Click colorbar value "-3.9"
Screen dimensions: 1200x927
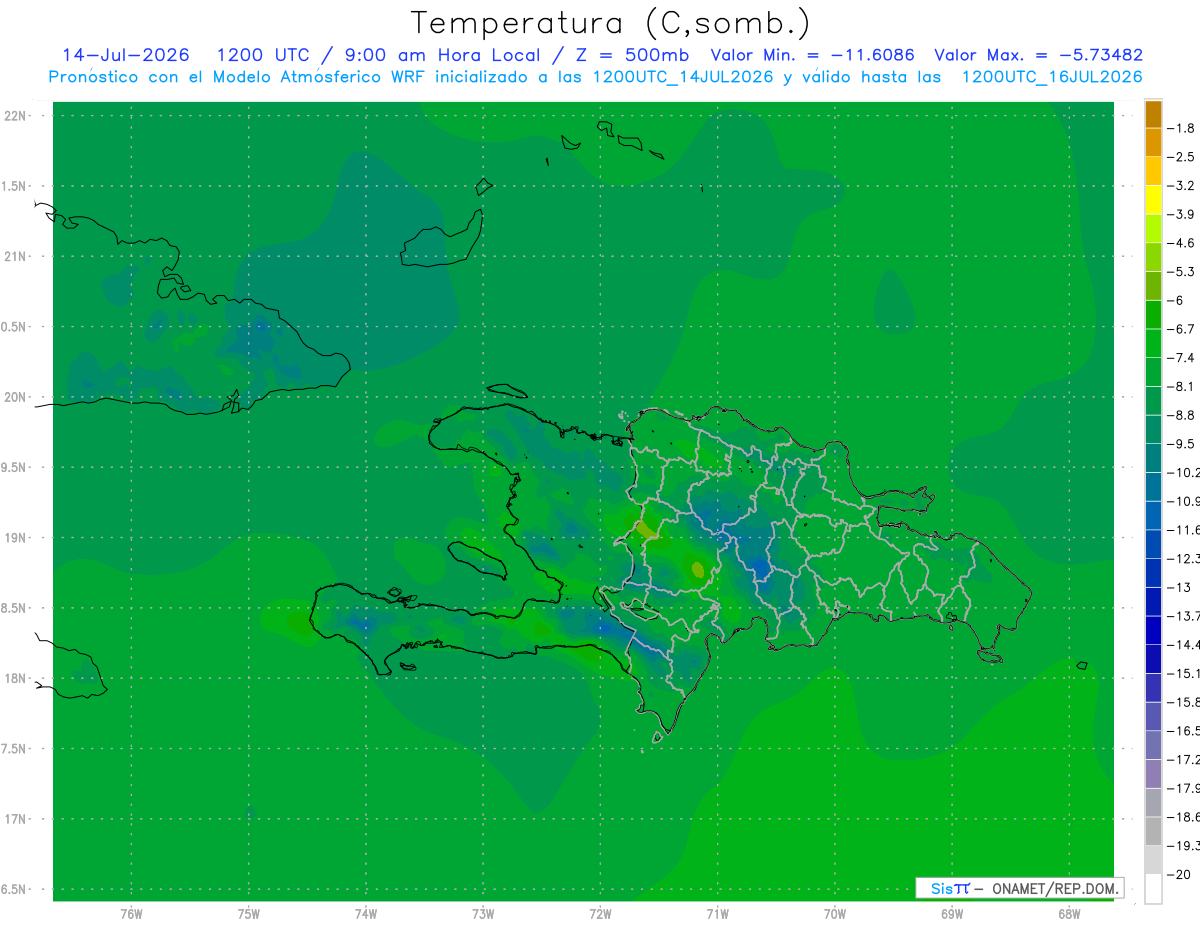[x=1181, y=214]
